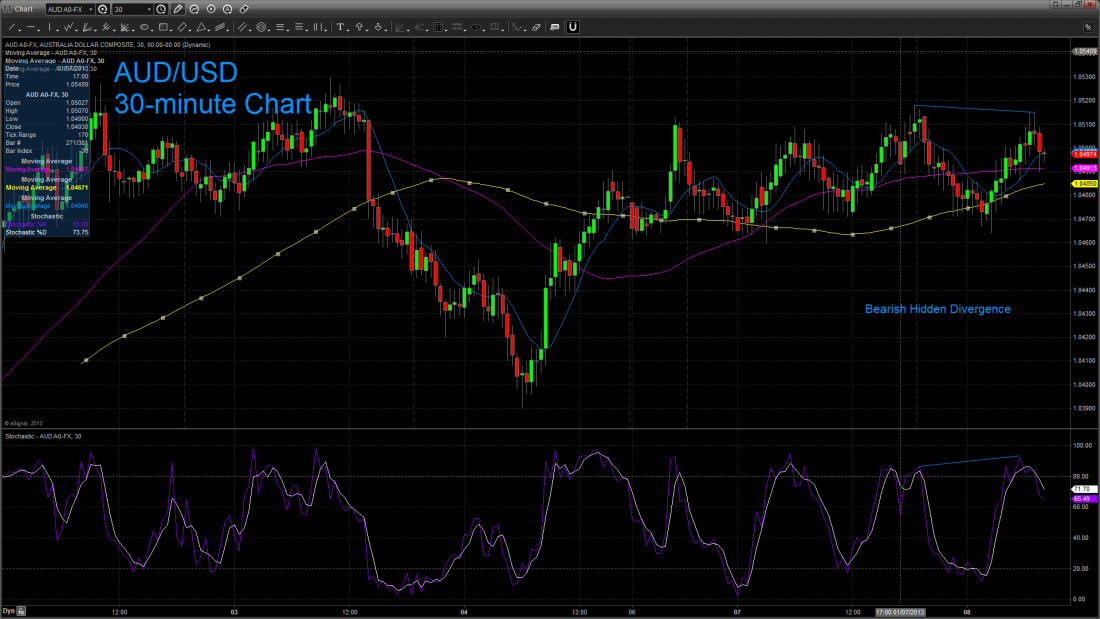Screen dimensions: 1100x619
Task: Click the Dyn label at bottom left
Action: pos(8,610)
